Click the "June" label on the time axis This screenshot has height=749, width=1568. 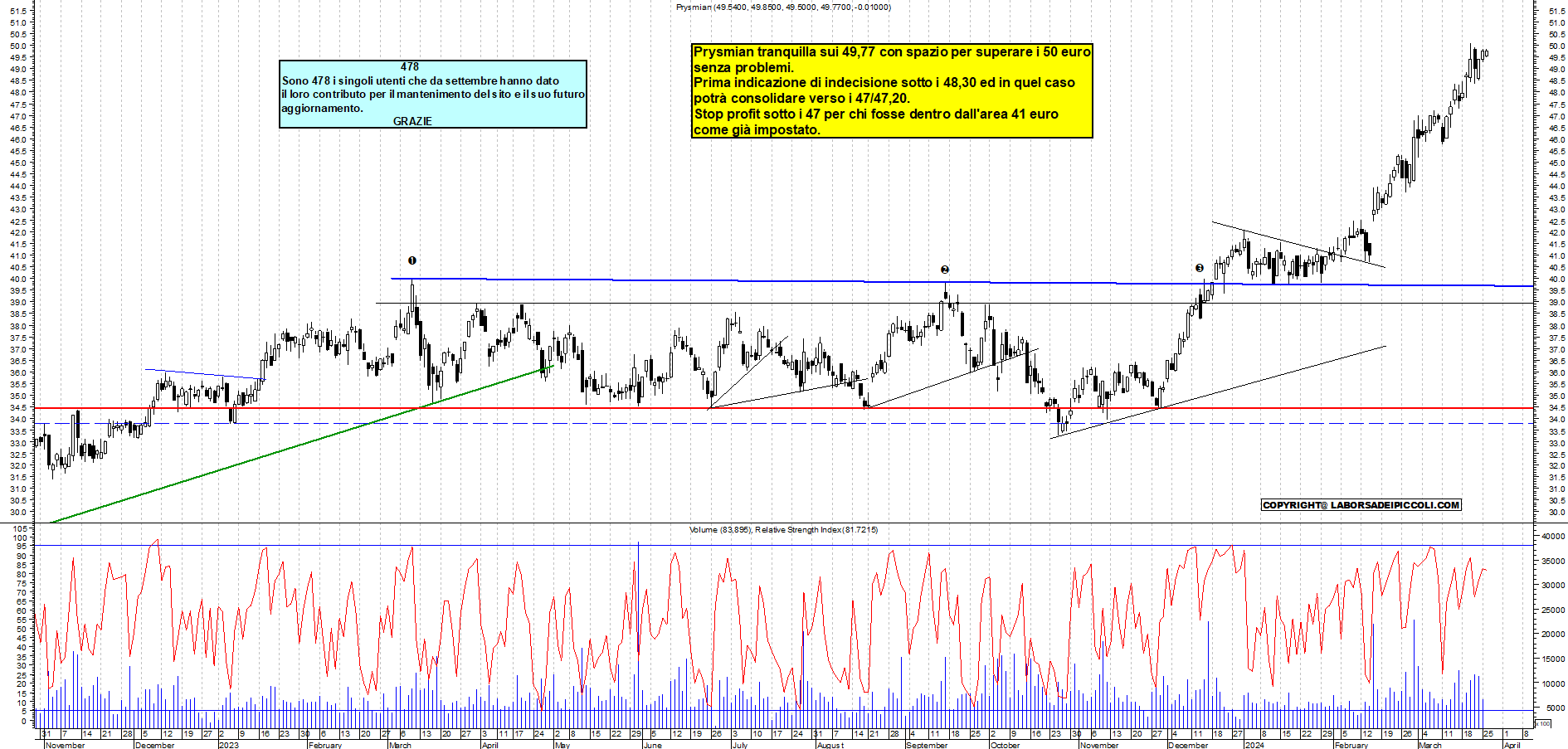click(653, 745)
